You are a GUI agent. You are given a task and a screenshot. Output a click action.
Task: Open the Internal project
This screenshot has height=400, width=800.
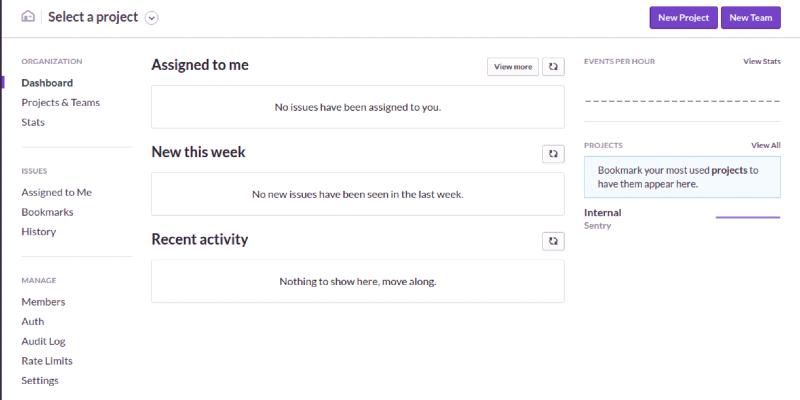602,212
